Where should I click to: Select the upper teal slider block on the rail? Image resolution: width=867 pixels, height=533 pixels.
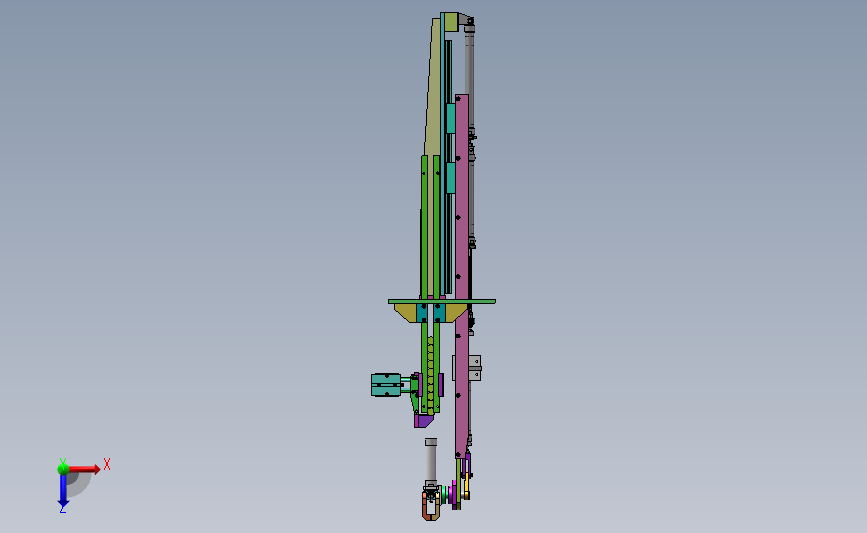[451, 118]
